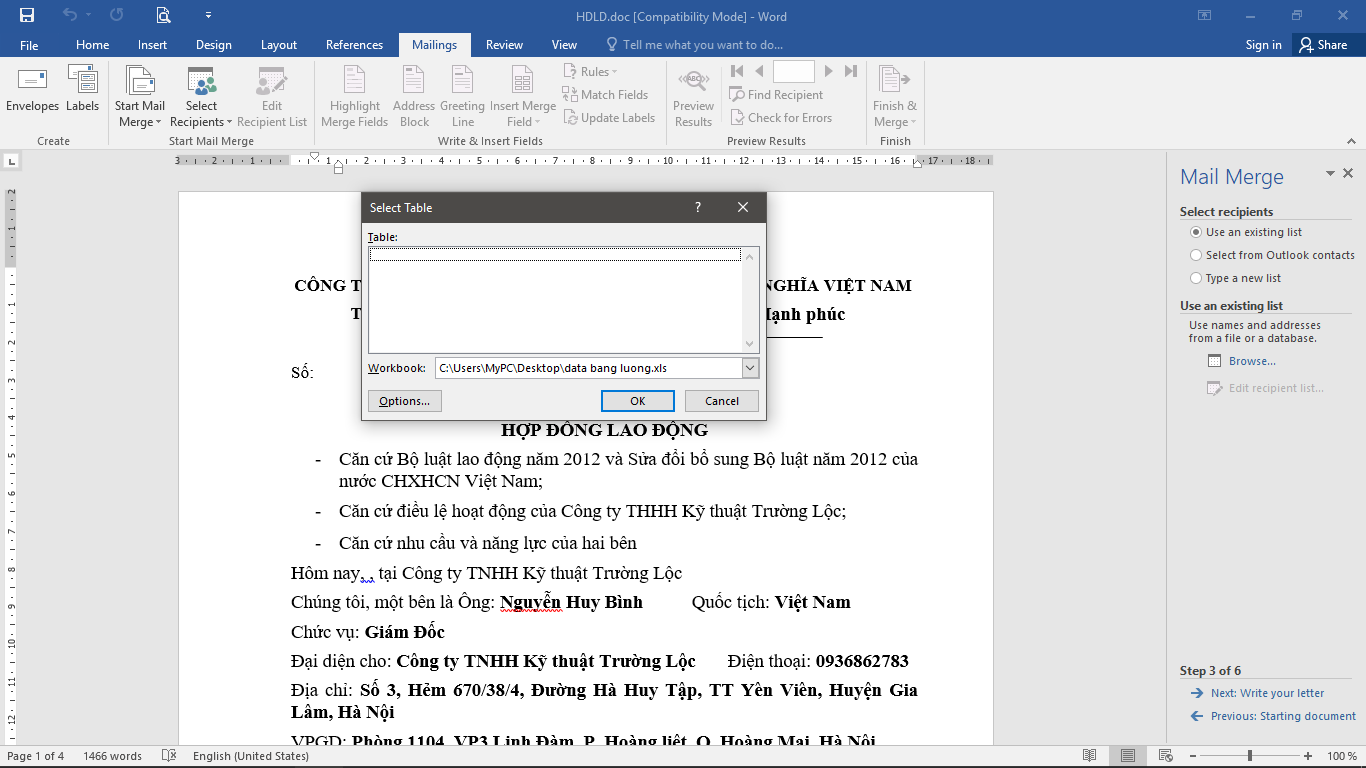The height and width of the screenshot is (768, 1366).
Task: Expand the Workbook path dropdown
Action: point(750,368)
